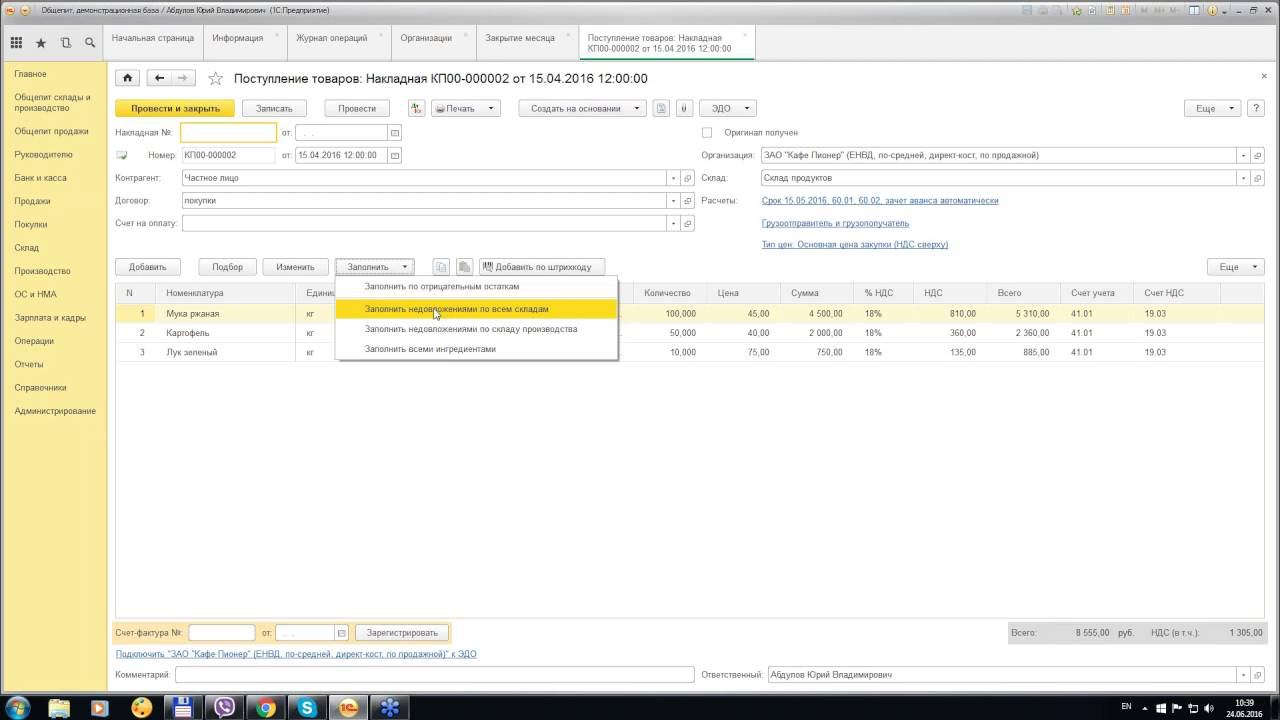Screen dimensions: 1280x720
Task: Click the Накладная № input field
Action: click(x=229, y=132)
